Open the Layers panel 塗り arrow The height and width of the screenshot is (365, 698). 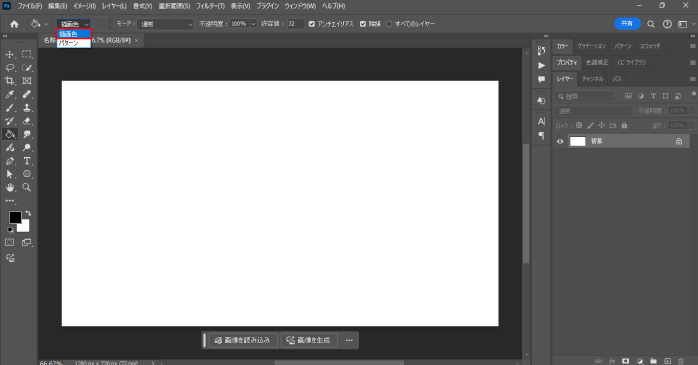point(692,126)
